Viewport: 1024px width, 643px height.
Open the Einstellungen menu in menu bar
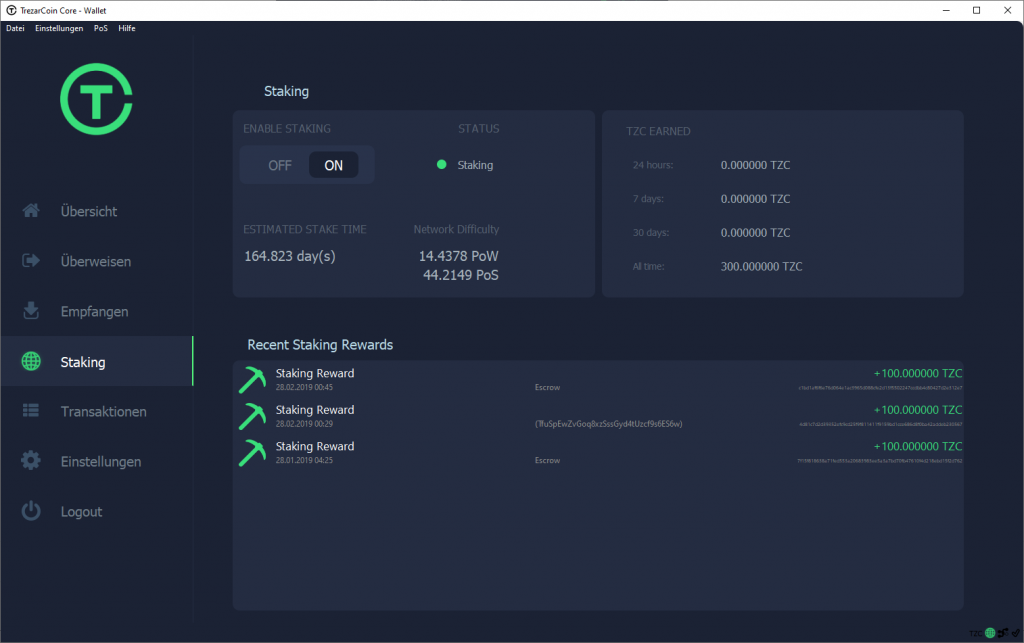(59, 28)
